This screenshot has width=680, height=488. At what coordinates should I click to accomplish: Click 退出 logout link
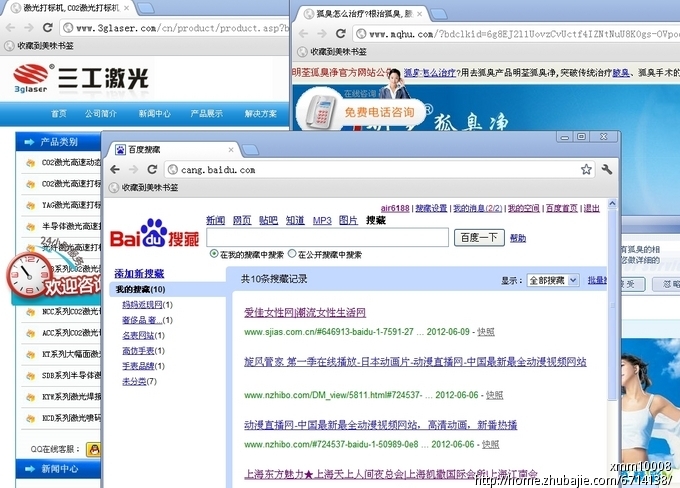coord(592,208)
